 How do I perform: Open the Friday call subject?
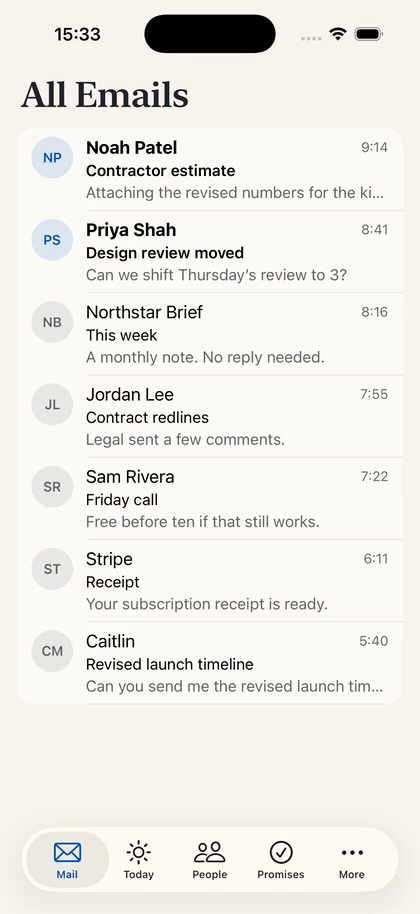pos(122,500)
